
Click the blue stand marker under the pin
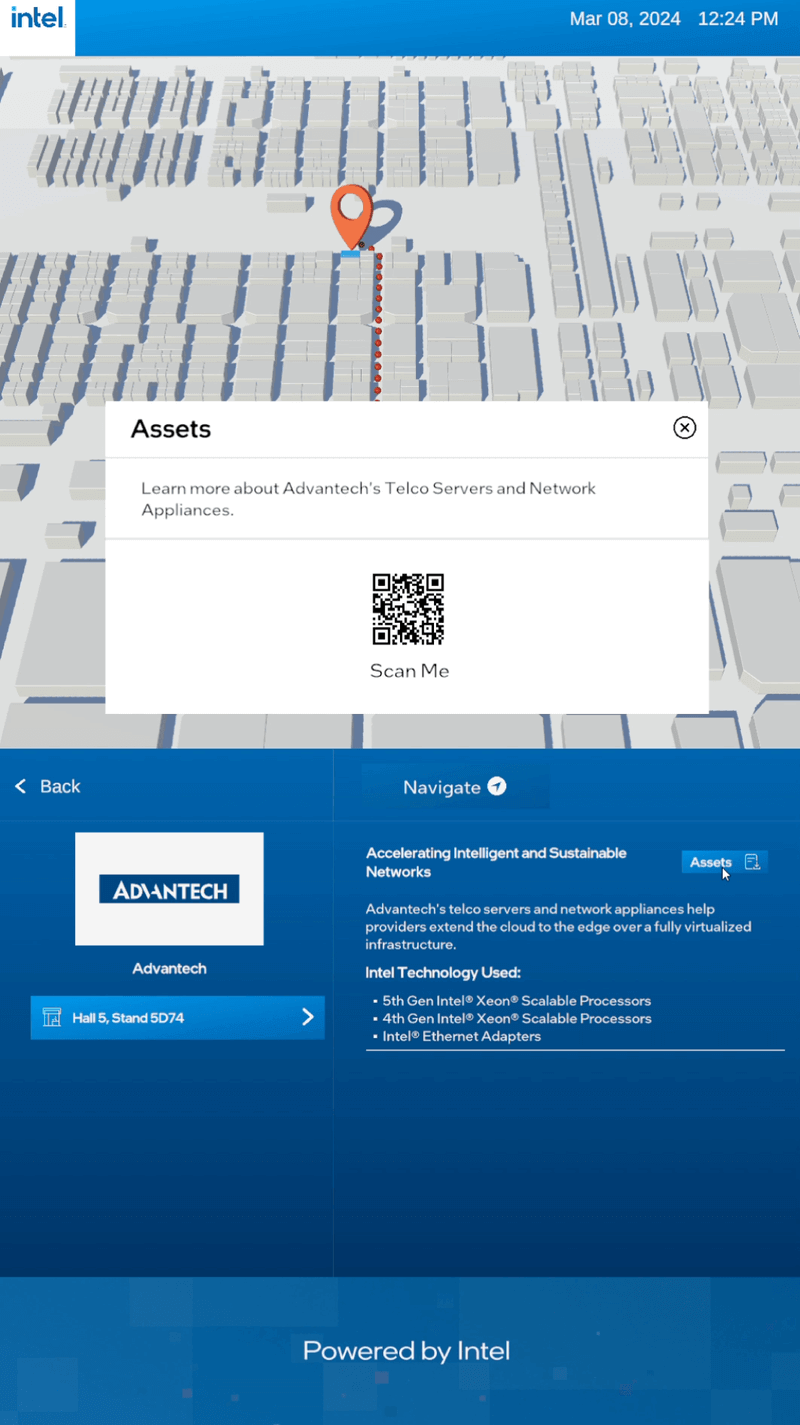(x=350, y=255)
